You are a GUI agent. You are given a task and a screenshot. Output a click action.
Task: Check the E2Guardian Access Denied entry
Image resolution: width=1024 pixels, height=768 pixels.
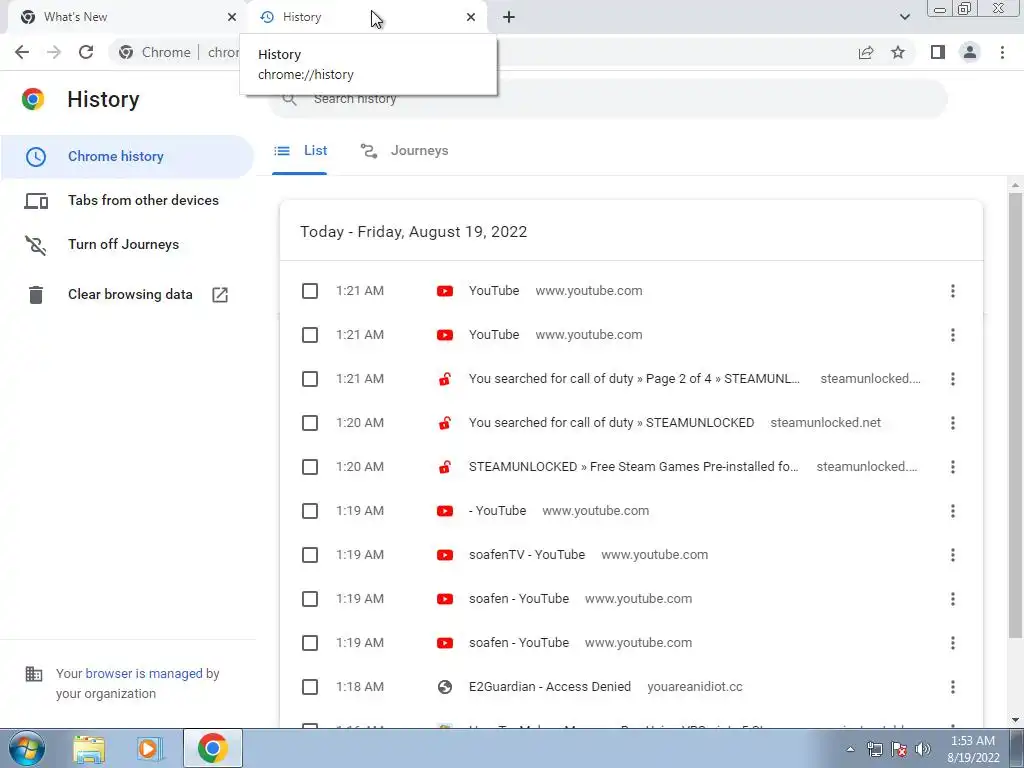(x=310, y=687)
